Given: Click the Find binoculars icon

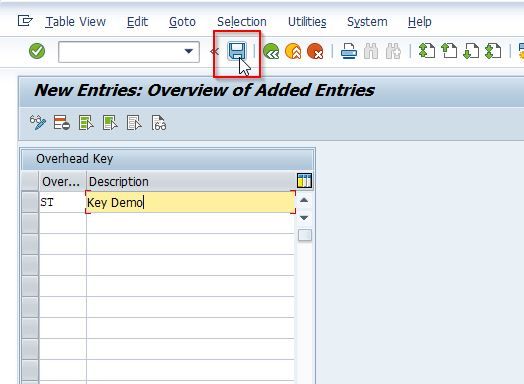Looking at the screenshot, I should (371, 51).
